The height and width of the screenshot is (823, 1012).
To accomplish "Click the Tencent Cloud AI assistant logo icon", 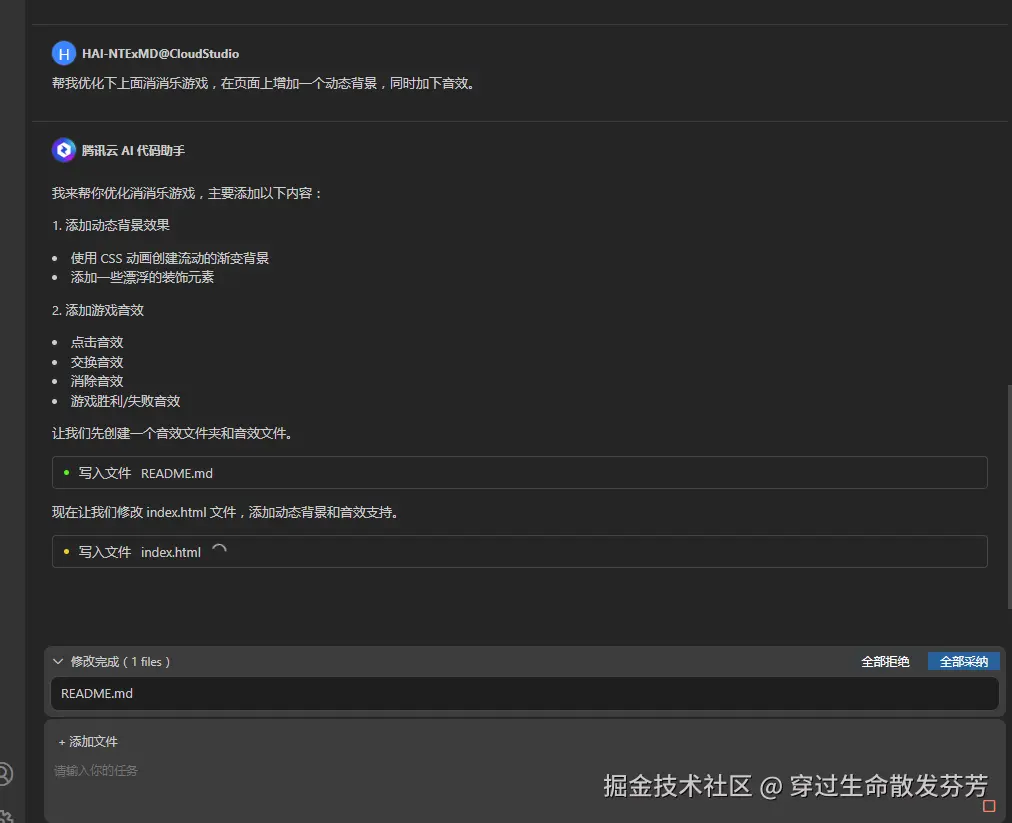I will (x=63, y=150).
